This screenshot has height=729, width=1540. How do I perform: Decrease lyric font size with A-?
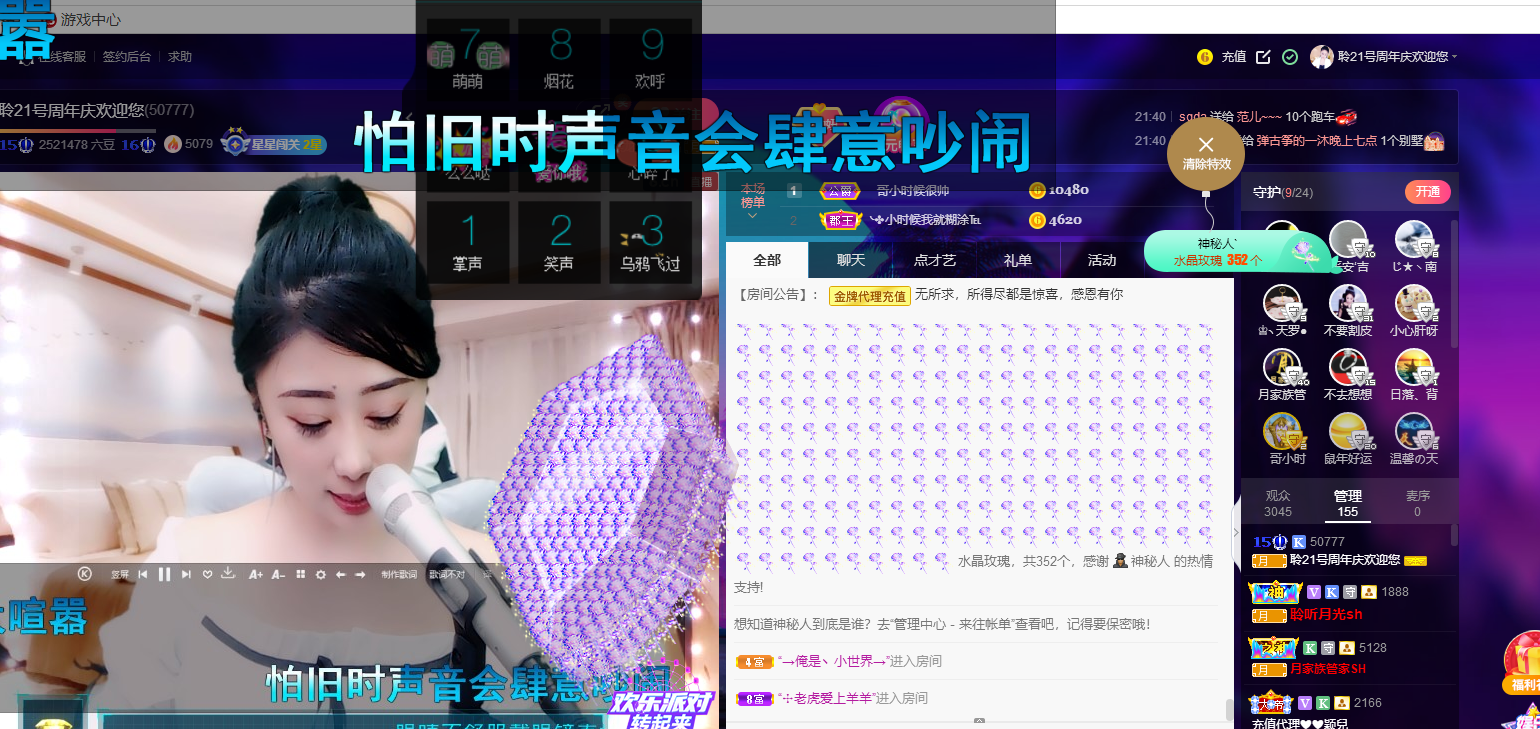pyautogui.click(x=278, y=574)
